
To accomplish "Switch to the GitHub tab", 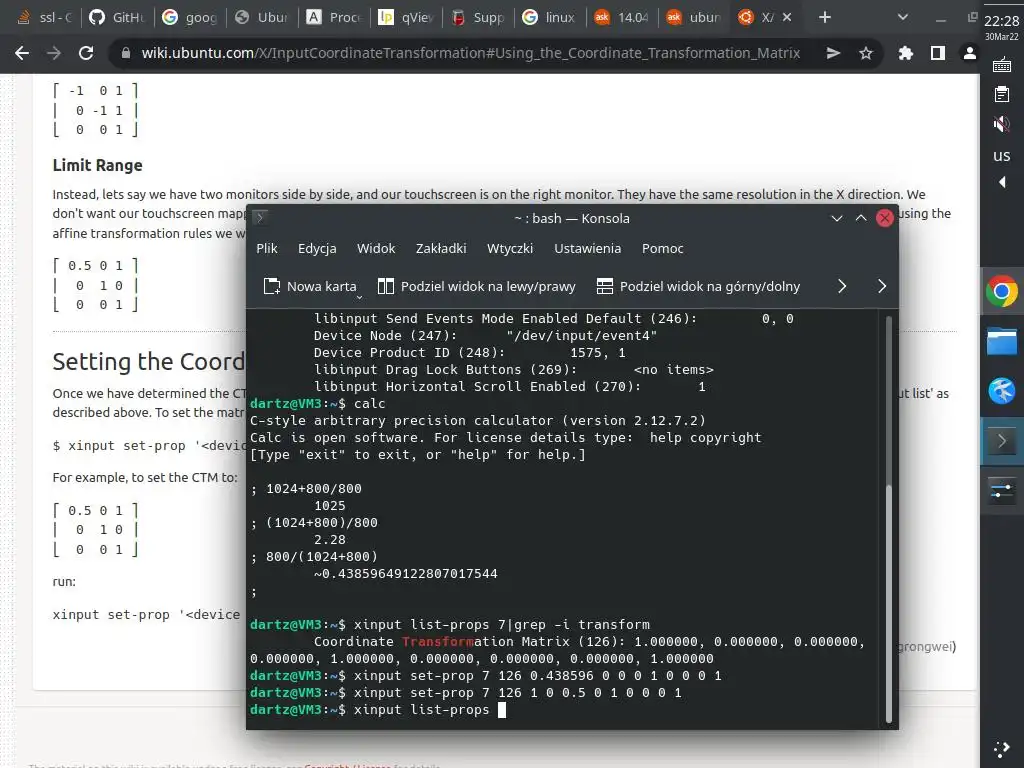I will [118, 18].
